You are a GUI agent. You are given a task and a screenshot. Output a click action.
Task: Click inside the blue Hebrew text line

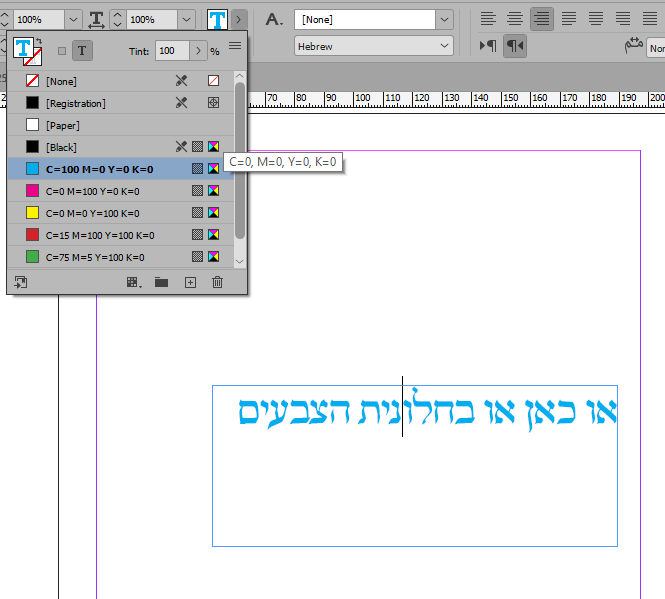[x=427, y=411]
